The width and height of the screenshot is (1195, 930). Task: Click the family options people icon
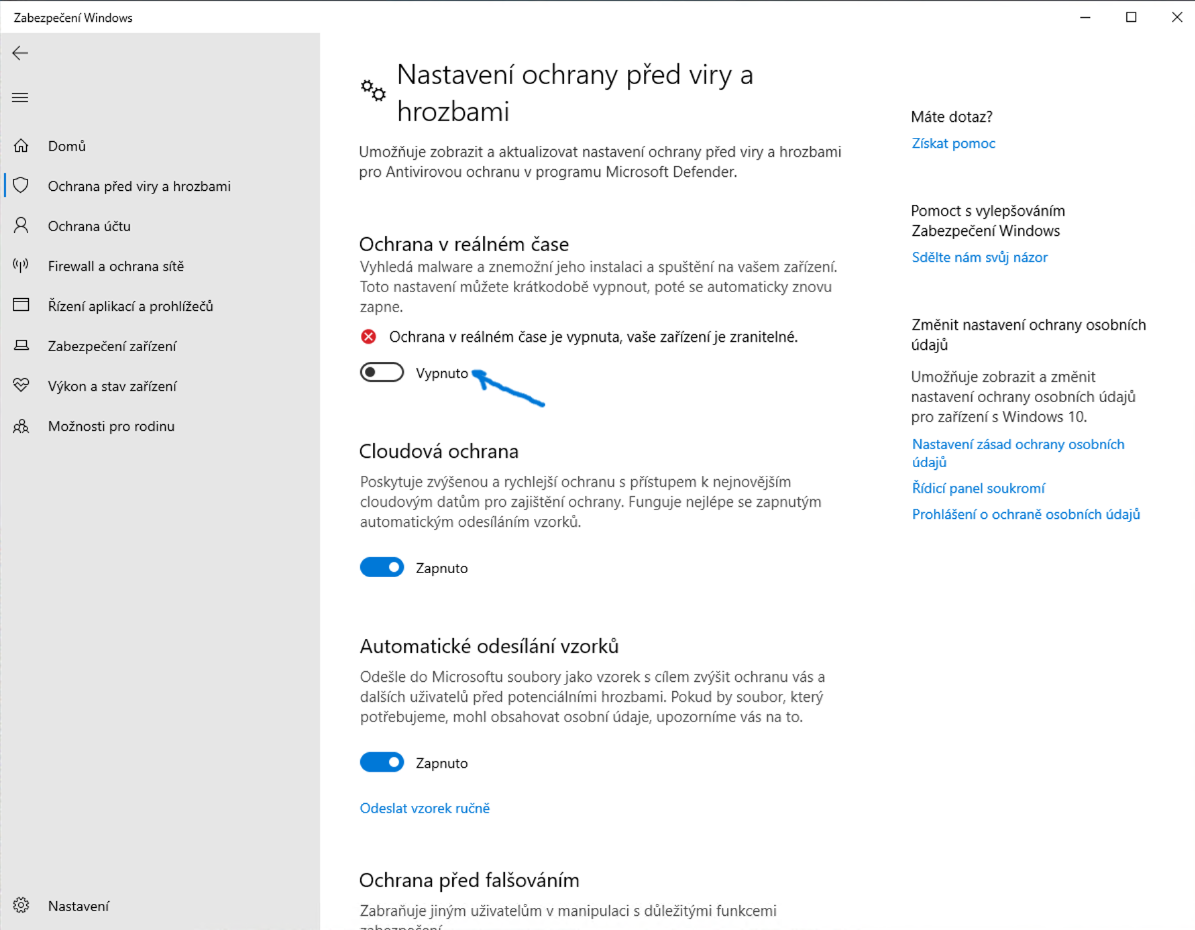[x=21, y=426]
